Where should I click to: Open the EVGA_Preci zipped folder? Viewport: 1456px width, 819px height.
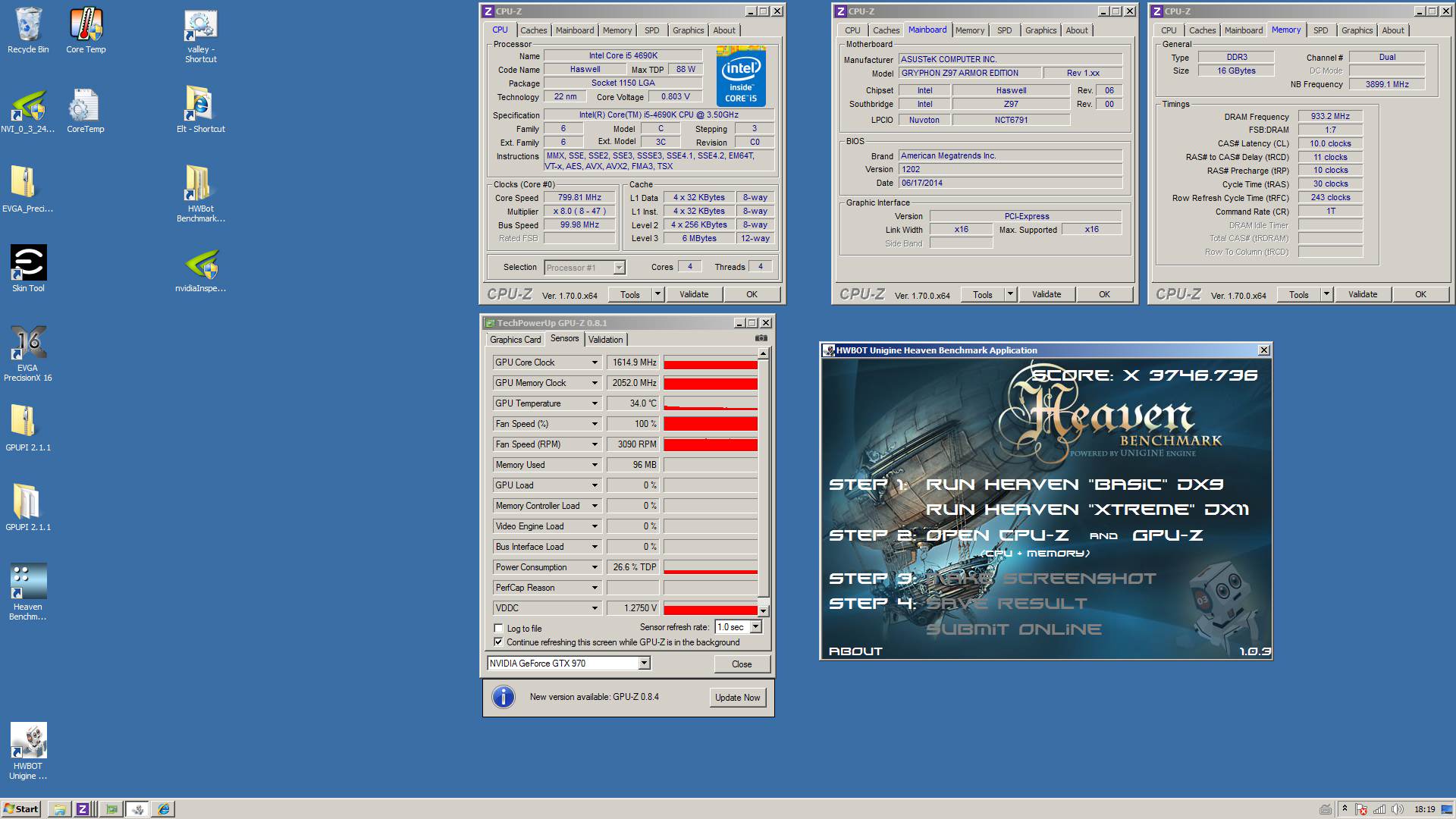(28, 190)
